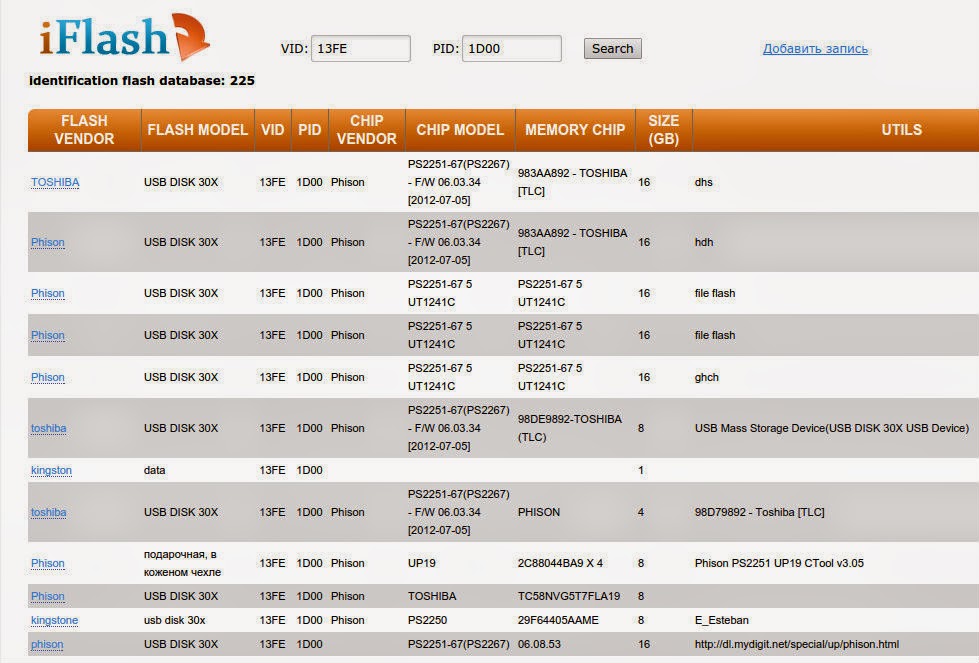Viewport: 979px width, 663px height.
Task: Click the 29F64405AAME memory chip cell
Action: 558,620
